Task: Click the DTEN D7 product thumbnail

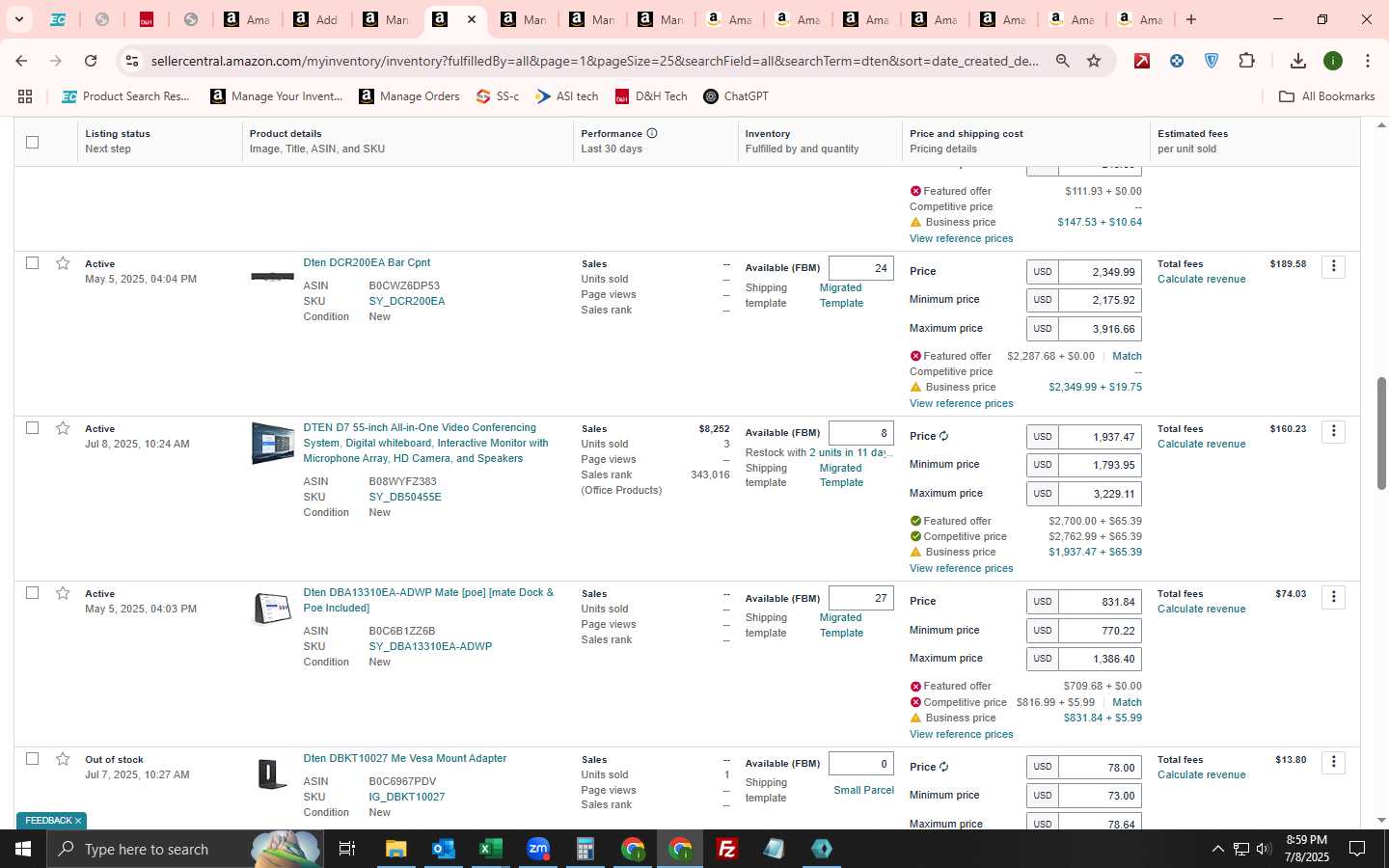Action: pos(273,444)
